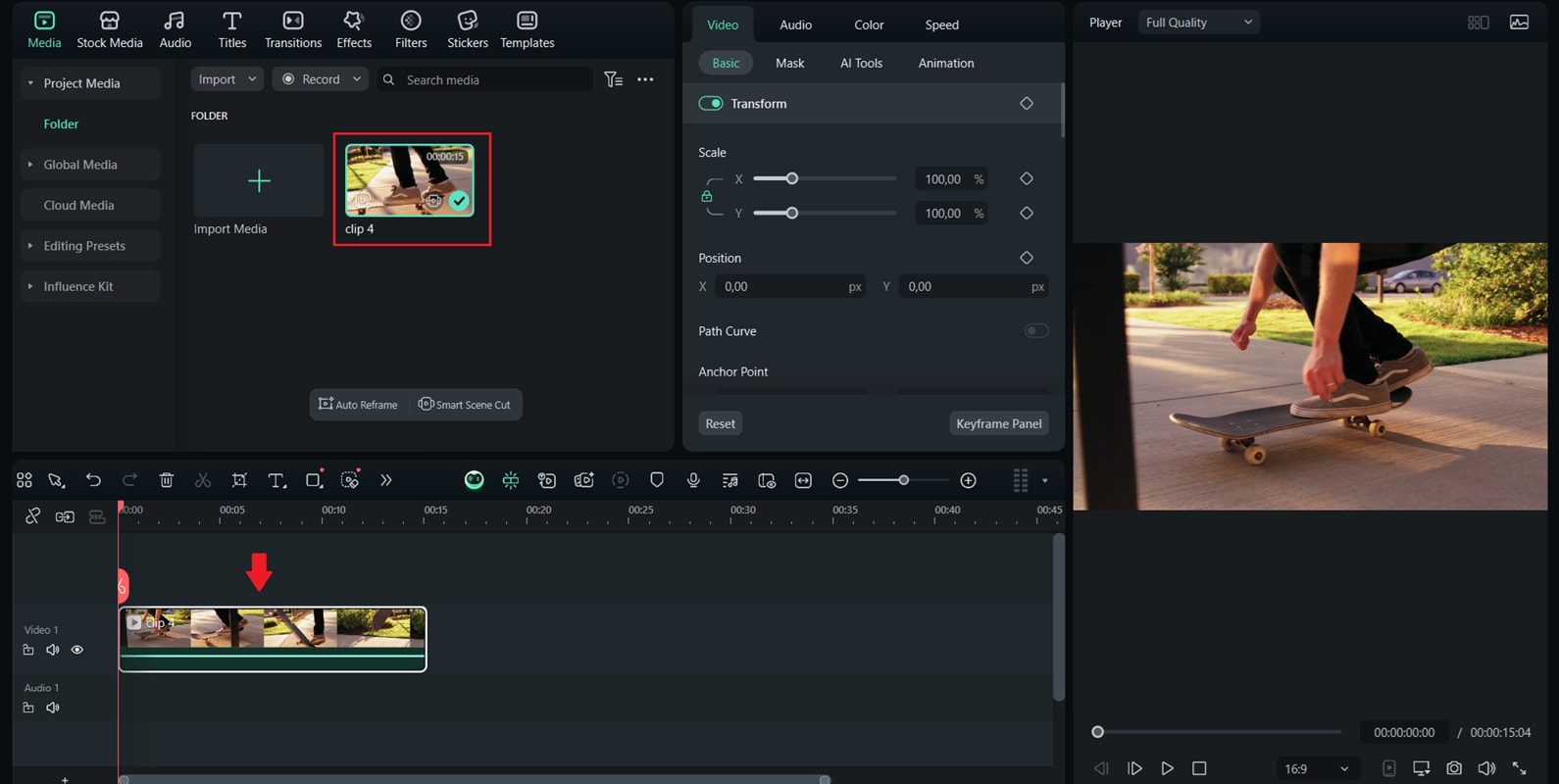Hide the Video 1 track with the eye icon
Screen dimensions: 1559x784
pyautogui.click(x=77, y=650)
